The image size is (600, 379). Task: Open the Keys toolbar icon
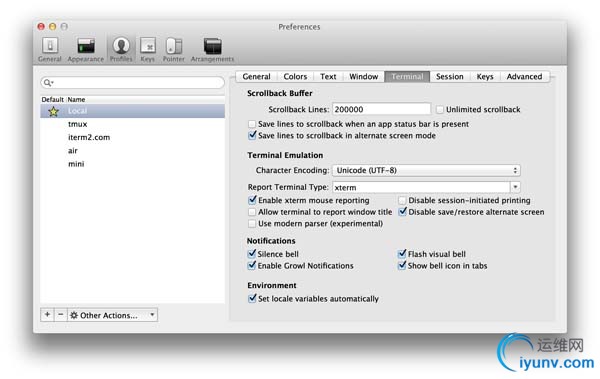coord(148,49)
